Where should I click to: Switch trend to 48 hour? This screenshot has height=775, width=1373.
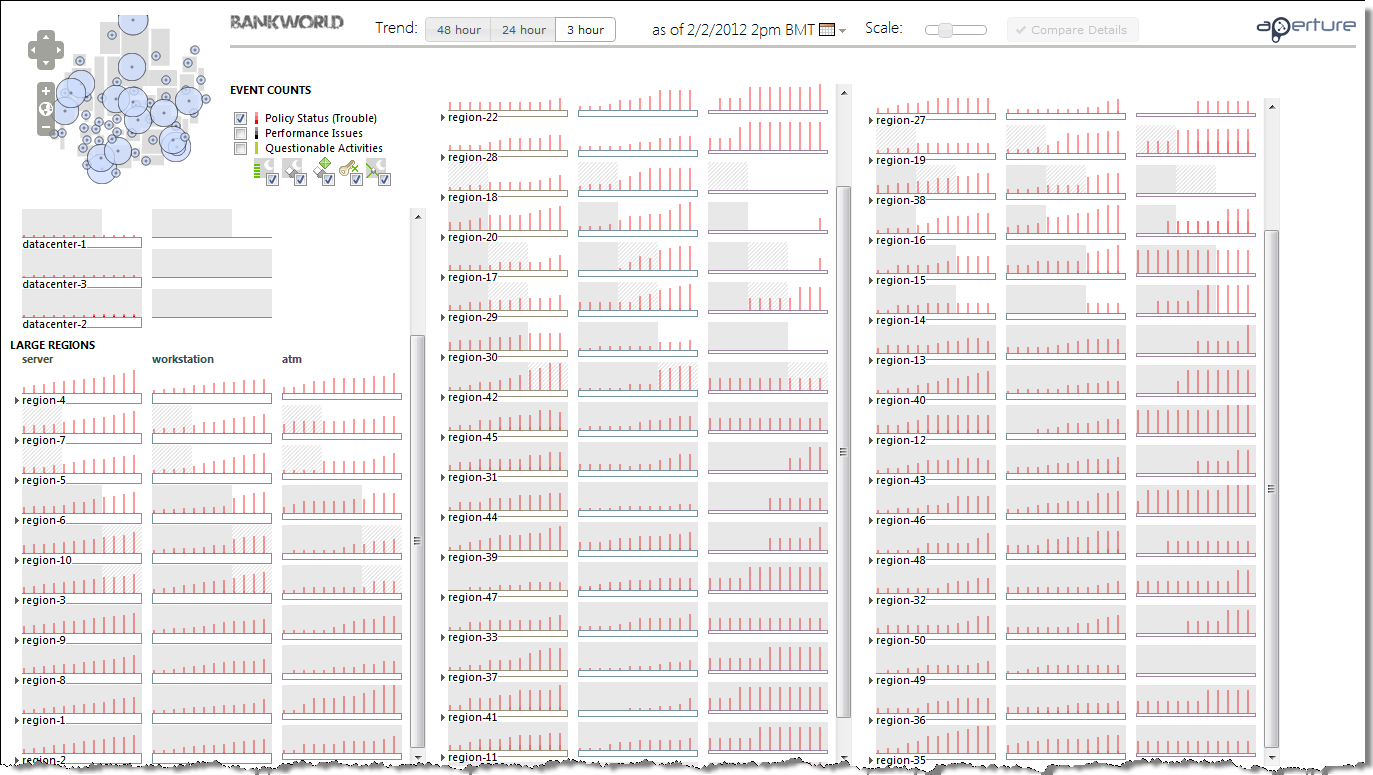coord(459,30)
